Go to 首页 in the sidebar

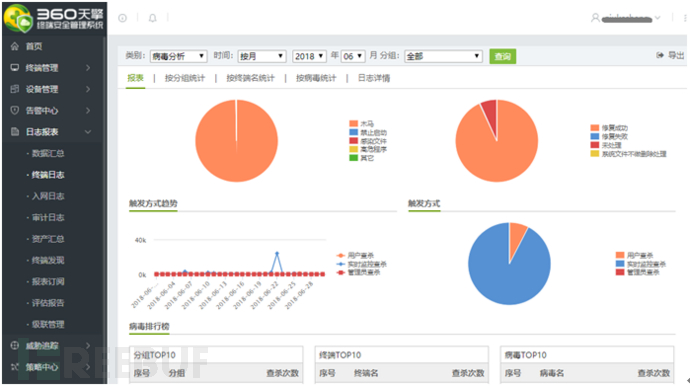[34, 46]
